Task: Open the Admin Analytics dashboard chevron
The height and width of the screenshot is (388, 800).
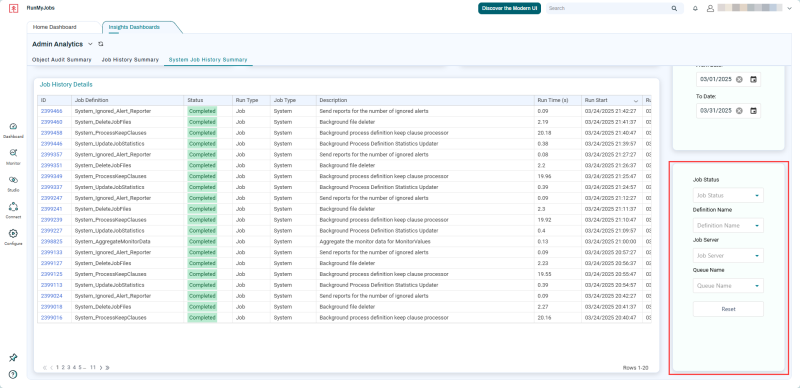Action: click(x=90, y=44)
